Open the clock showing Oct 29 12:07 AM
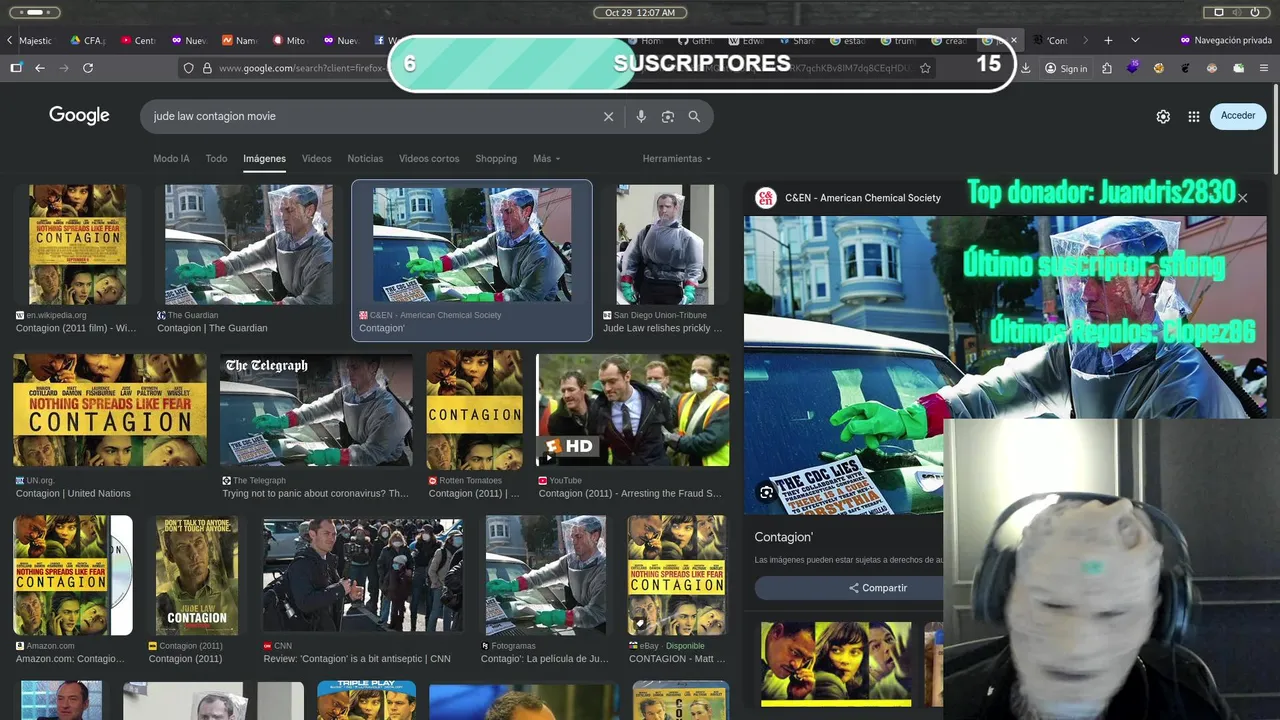 point(640,12)
